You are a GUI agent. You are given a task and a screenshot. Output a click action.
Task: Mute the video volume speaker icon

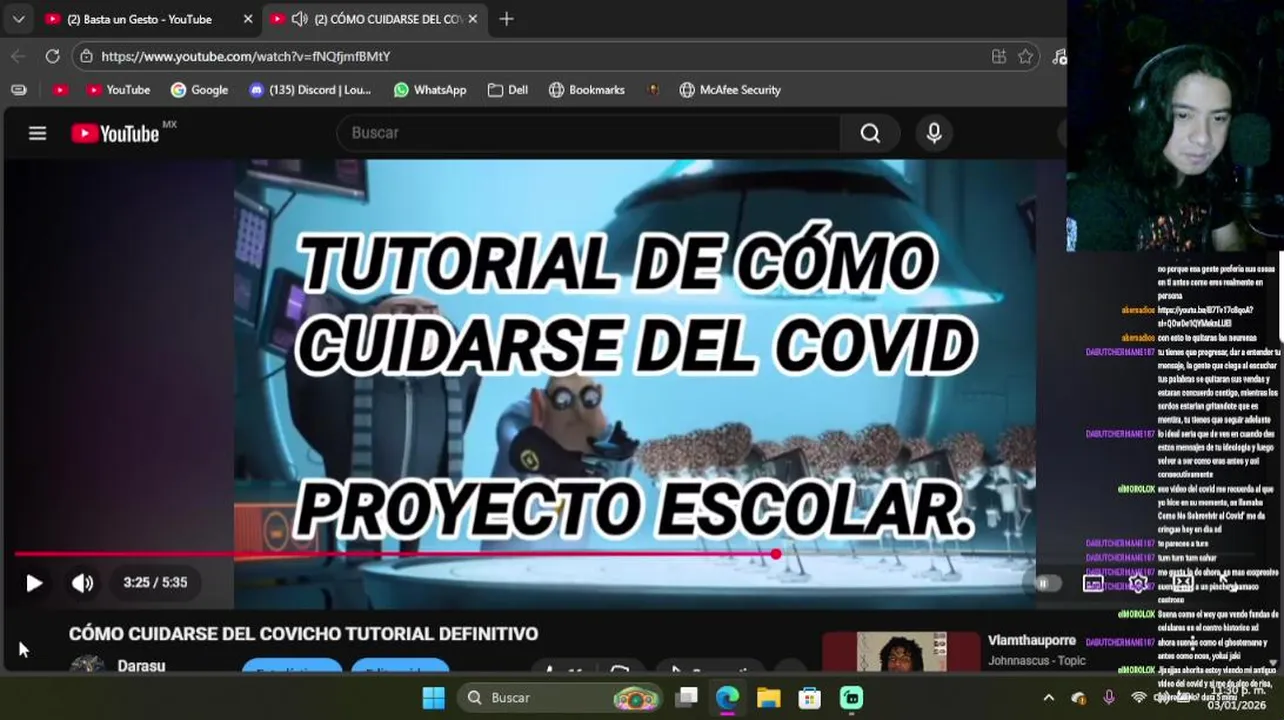[x=82, y=583]
